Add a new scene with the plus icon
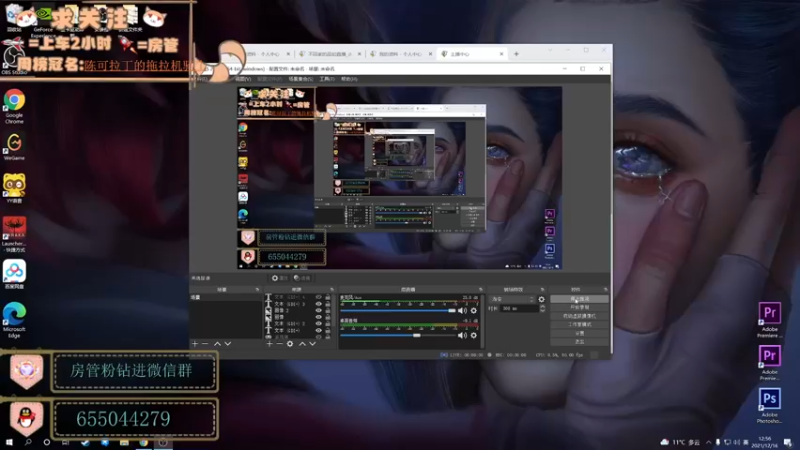The width and height of the screenshot is (800, 450). (194, 344)
